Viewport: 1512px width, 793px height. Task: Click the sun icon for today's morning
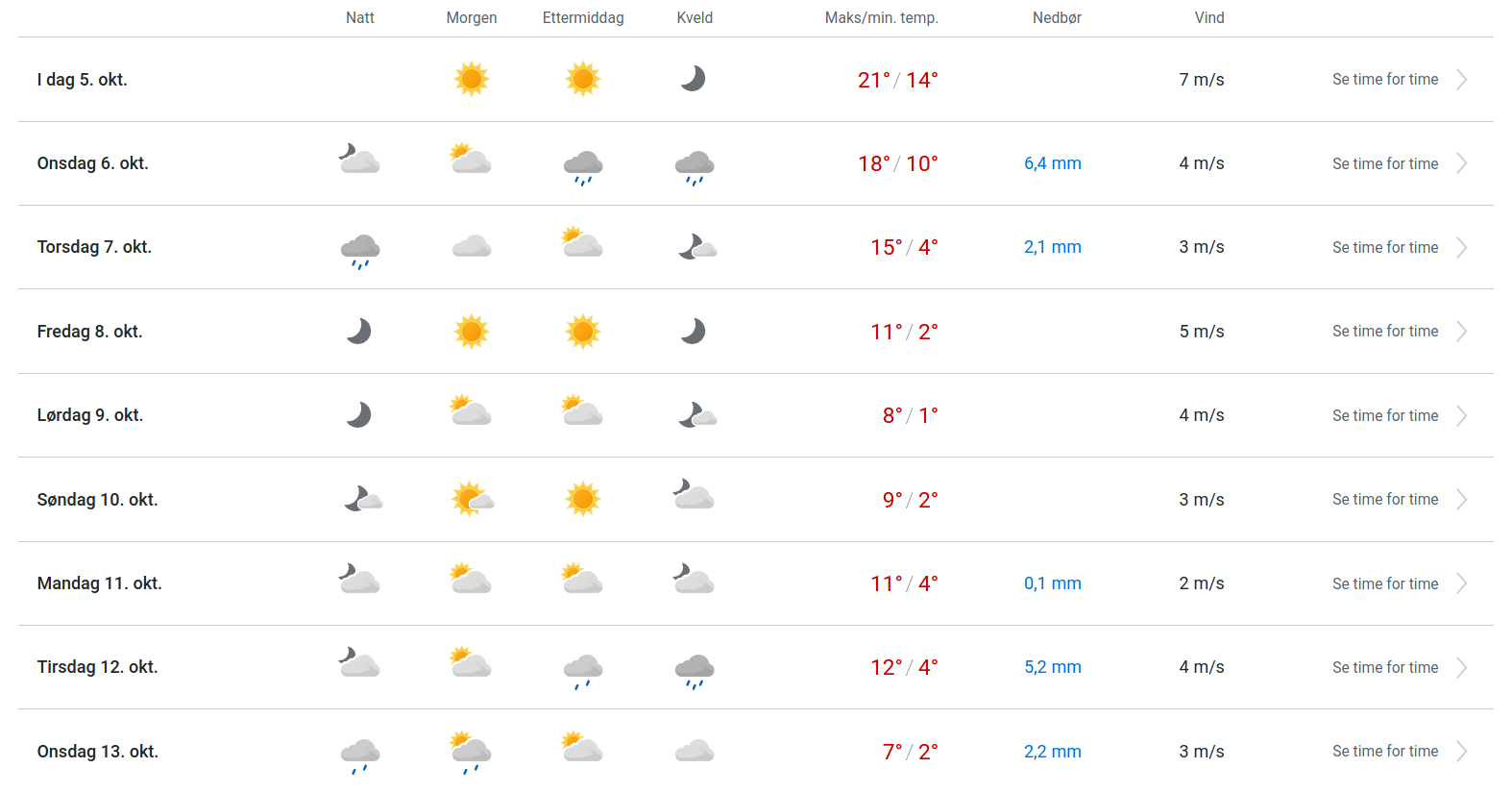tap(472, 79)
